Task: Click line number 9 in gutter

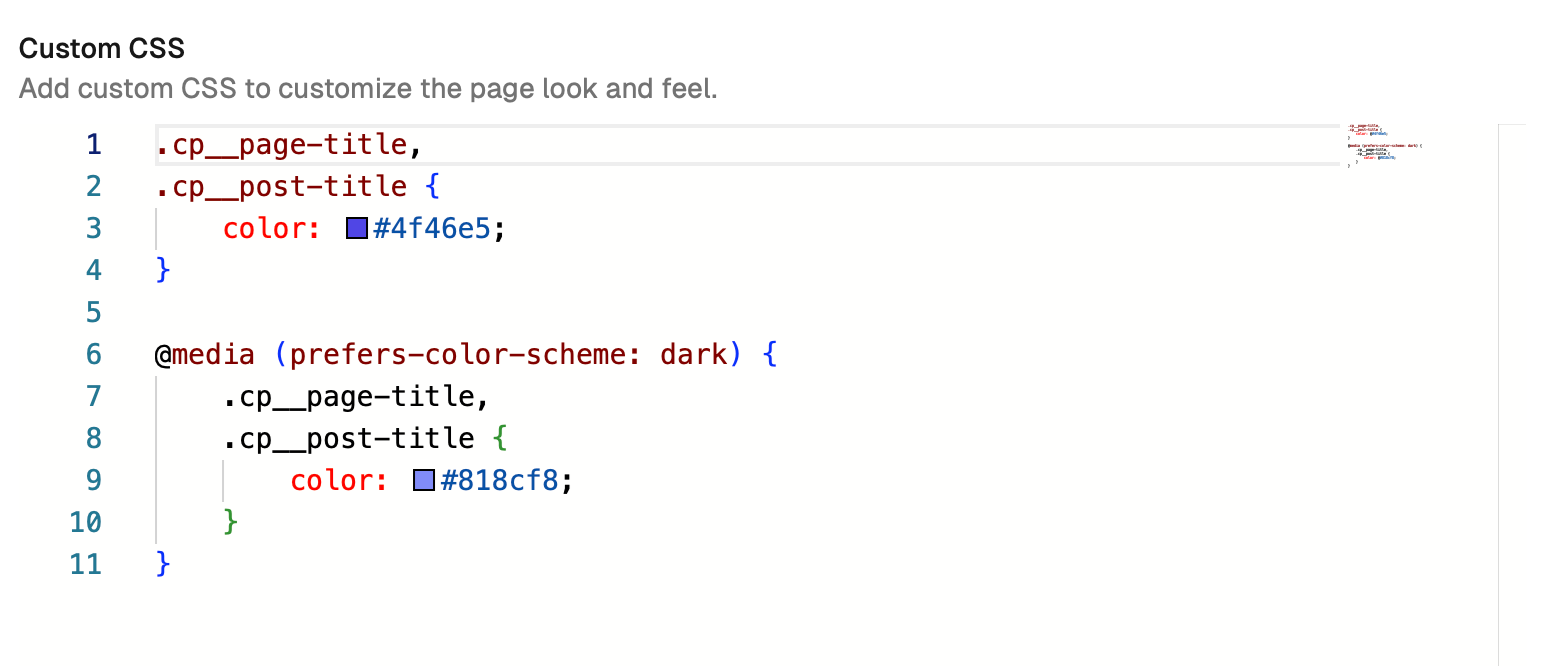Action: (93, 481)
